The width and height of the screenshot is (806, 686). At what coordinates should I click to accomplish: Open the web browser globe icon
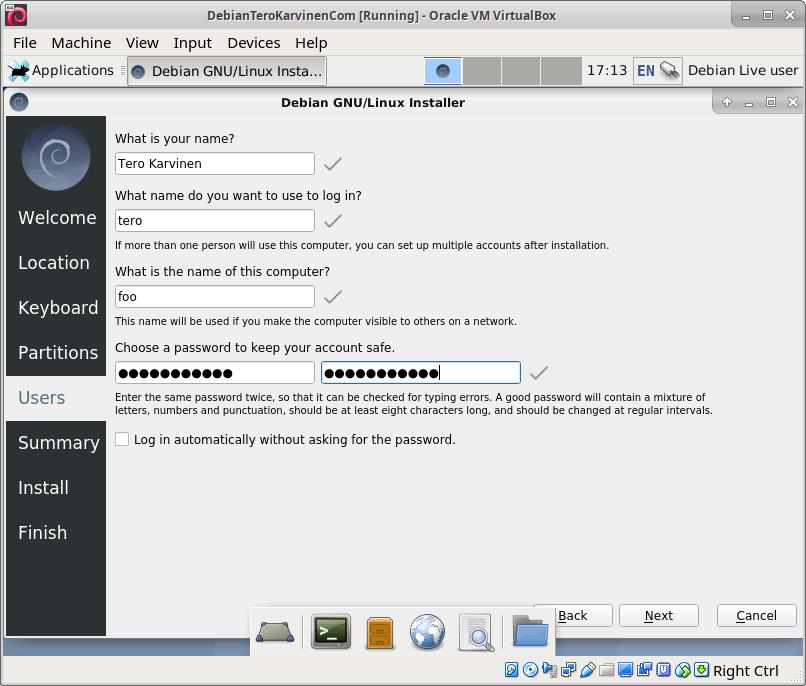tap(427, 633)
